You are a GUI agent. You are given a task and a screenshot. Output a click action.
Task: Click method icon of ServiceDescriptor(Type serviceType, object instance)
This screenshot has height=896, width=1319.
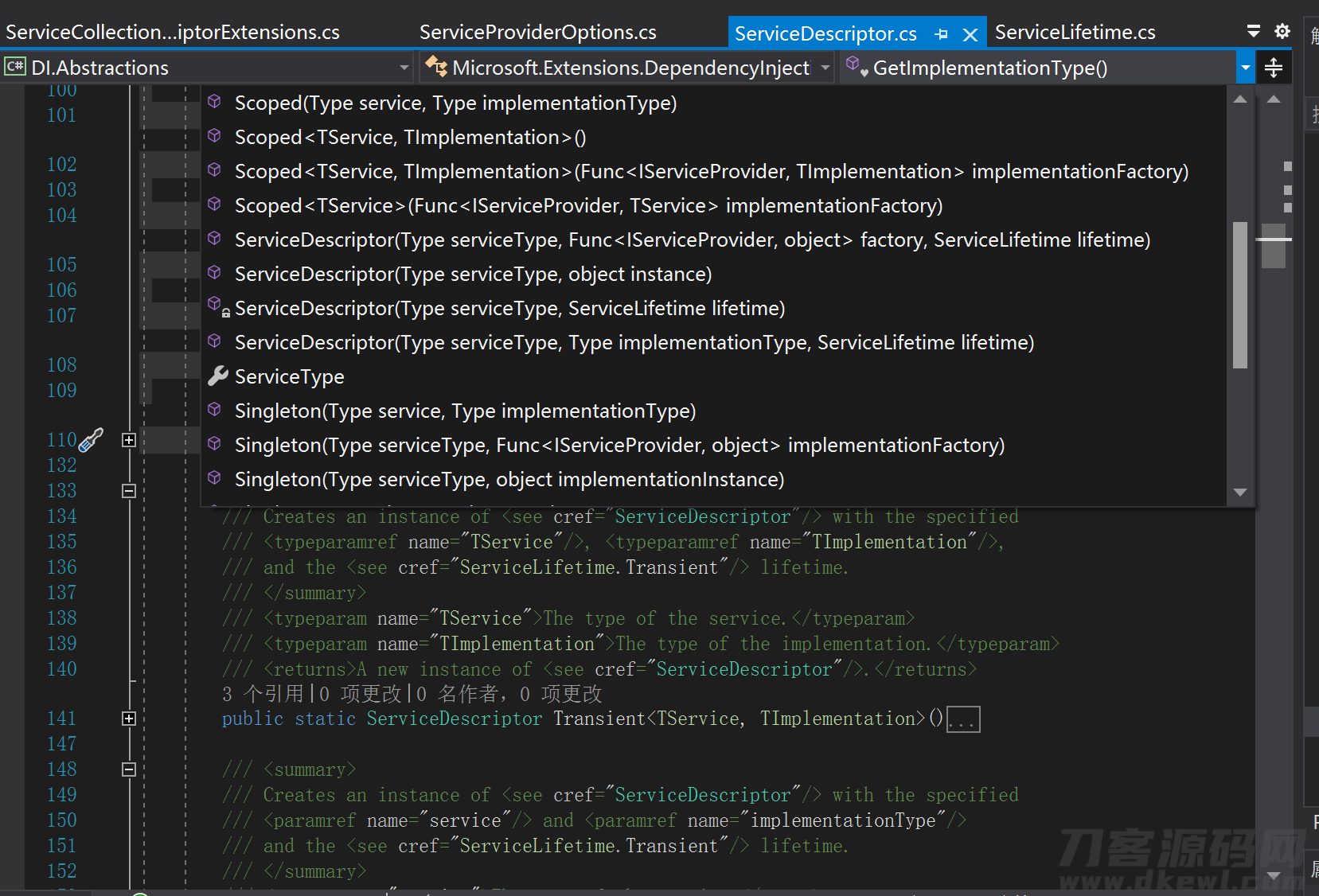pyautogui.click(x=214, y=272)
